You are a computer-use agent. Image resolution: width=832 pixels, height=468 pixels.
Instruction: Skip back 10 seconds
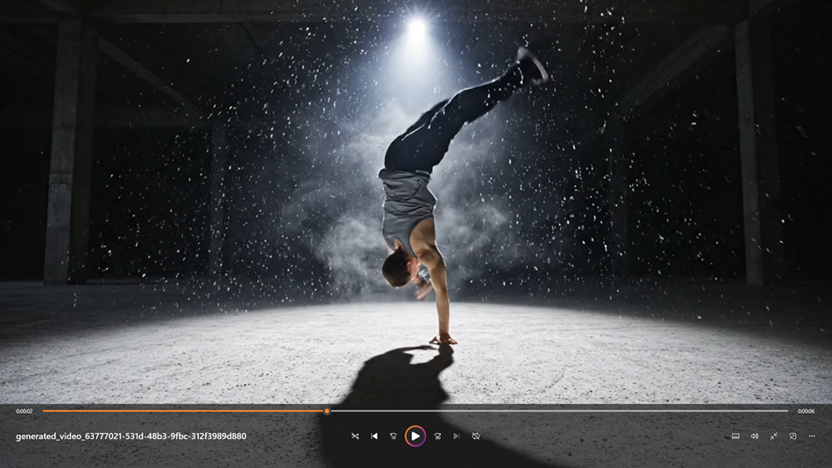394,436
